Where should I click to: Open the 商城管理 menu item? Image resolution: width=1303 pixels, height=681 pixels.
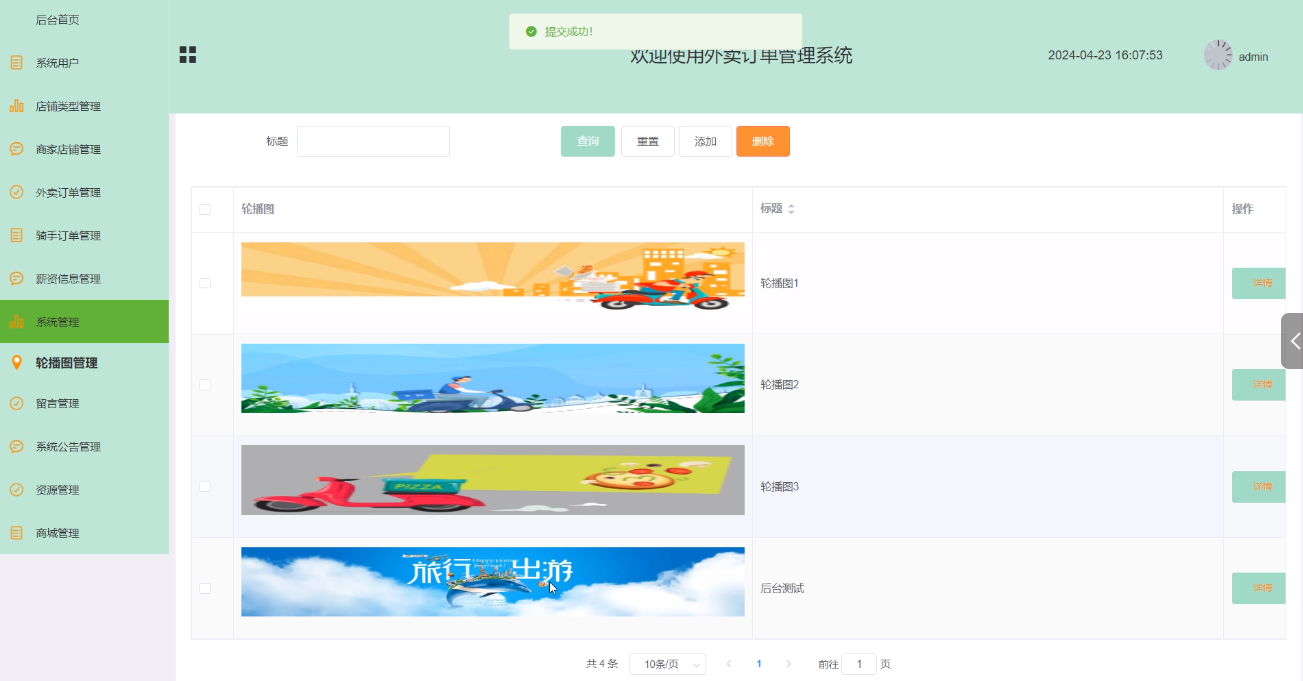coord(84,533)
